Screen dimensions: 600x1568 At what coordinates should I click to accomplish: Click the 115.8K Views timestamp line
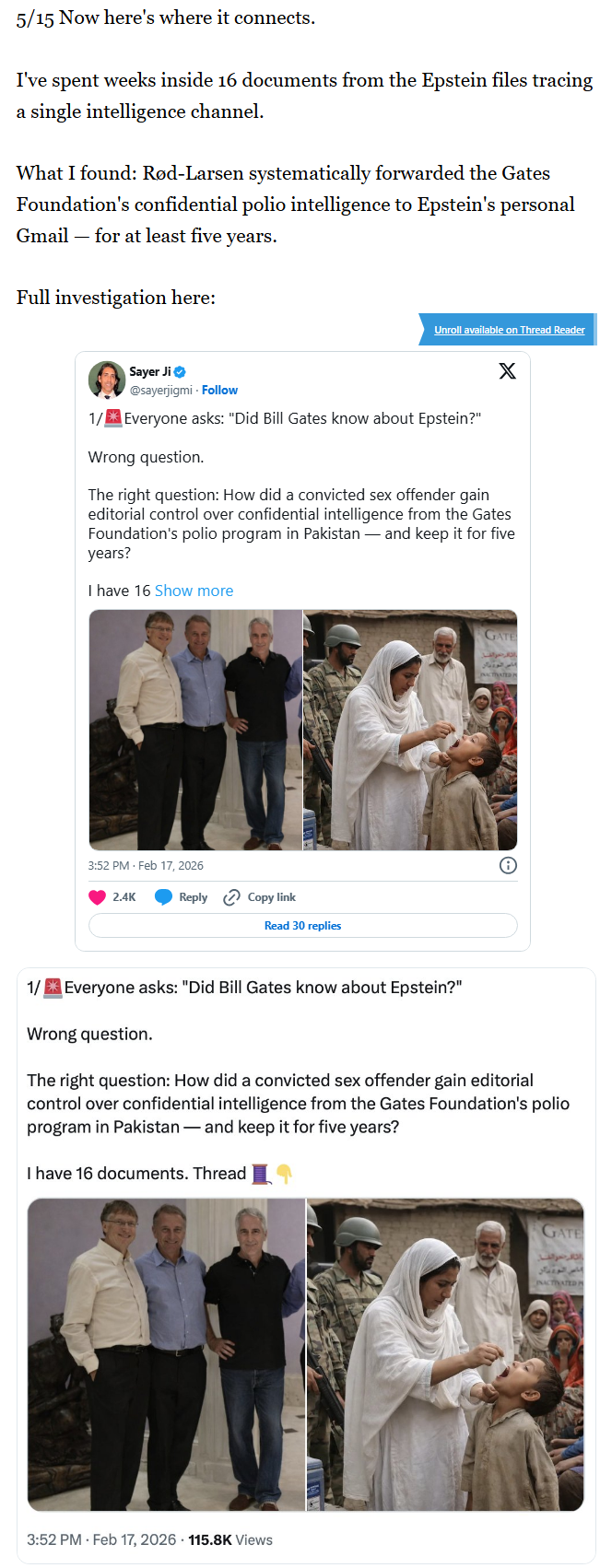click(x=149, y=1539)
